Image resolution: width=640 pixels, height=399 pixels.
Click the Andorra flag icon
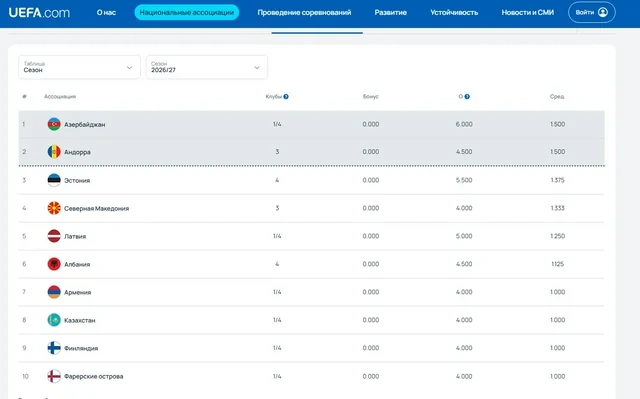tap(54, 152)
